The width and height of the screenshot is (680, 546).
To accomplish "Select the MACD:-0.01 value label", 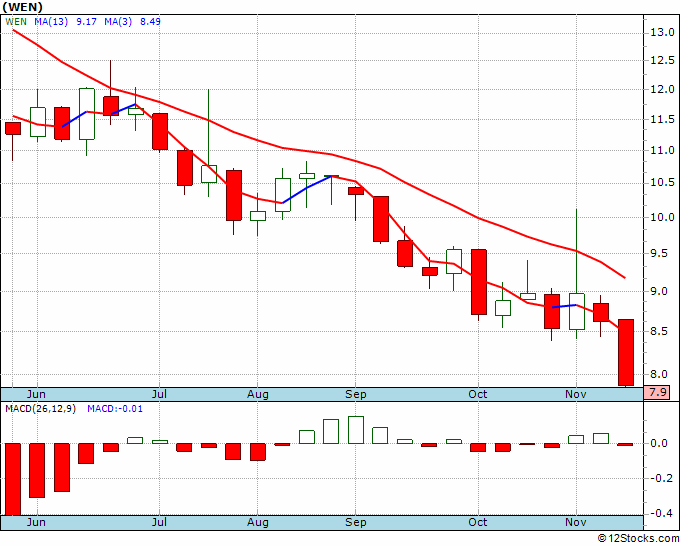I will coord(115,409).
